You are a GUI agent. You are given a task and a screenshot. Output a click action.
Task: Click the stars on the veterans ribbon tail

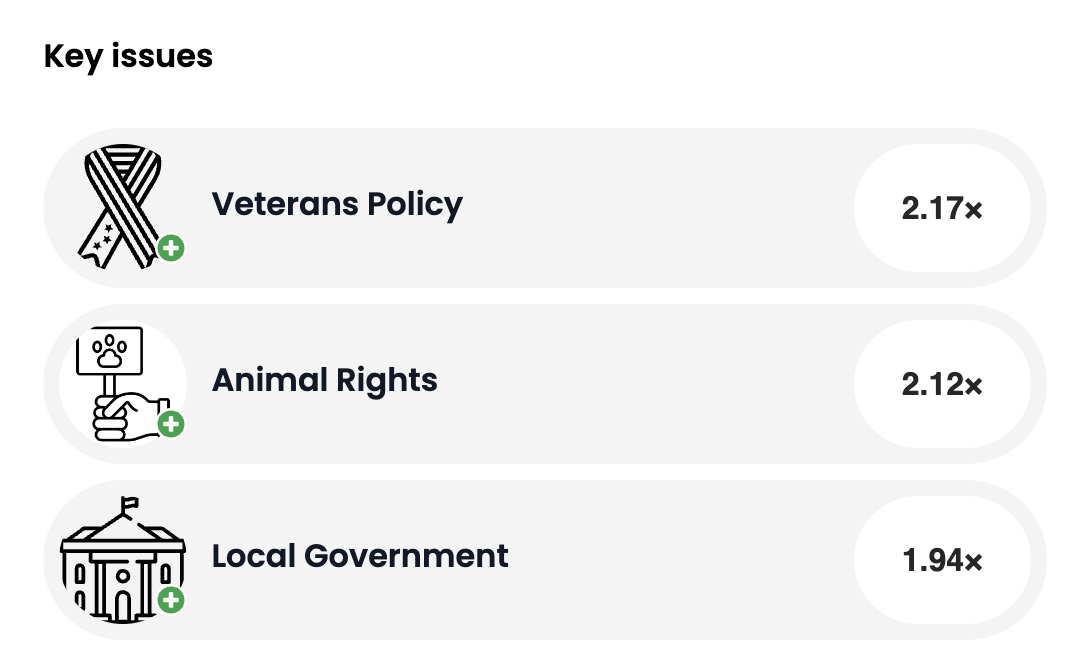tap(103, 236)
